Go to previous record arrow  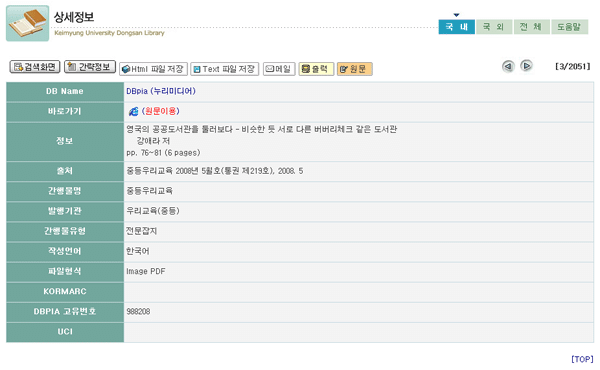[508, 67]
